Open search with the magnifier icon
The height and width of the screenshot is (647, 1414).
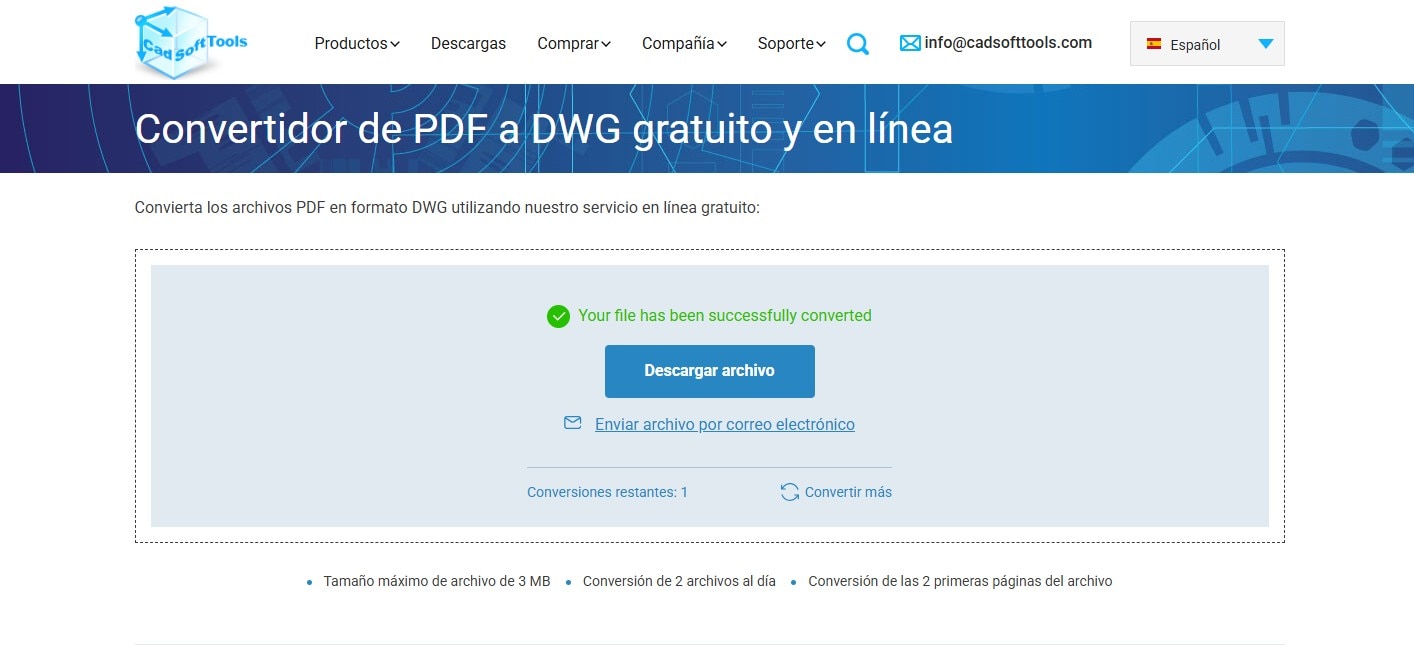pyautogui.click(x=857, y=44)
